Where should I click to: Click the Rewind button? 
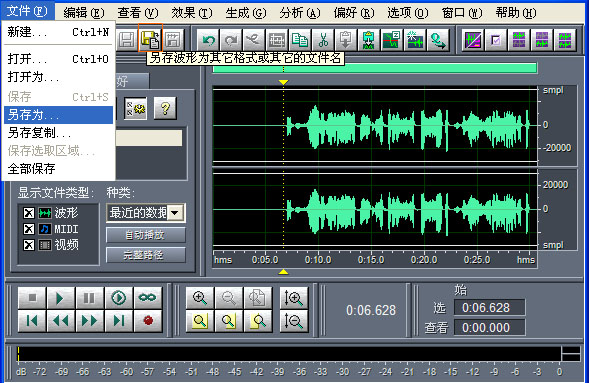point(61,321)
